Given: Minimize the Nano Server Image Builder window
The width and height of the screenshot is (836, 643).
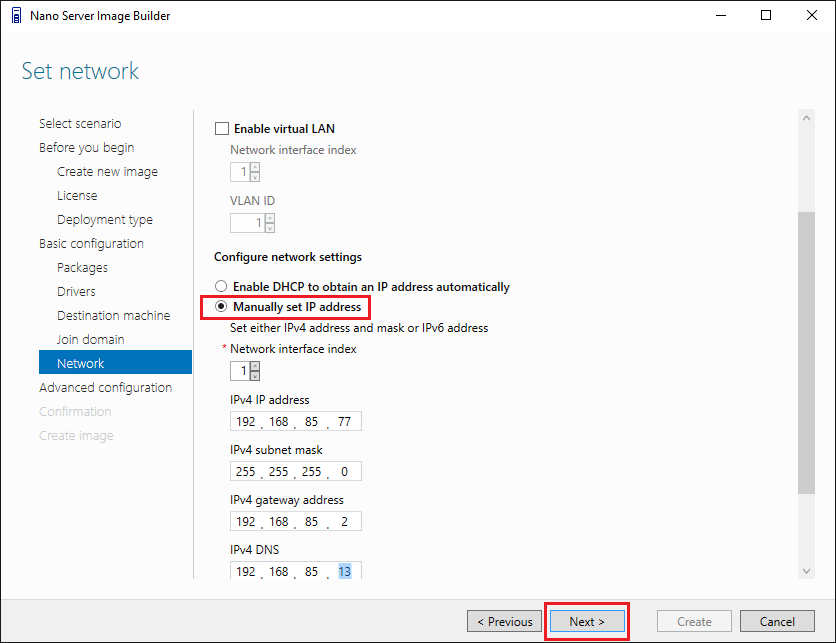Looking at the screenshot, I should point(721,15).
